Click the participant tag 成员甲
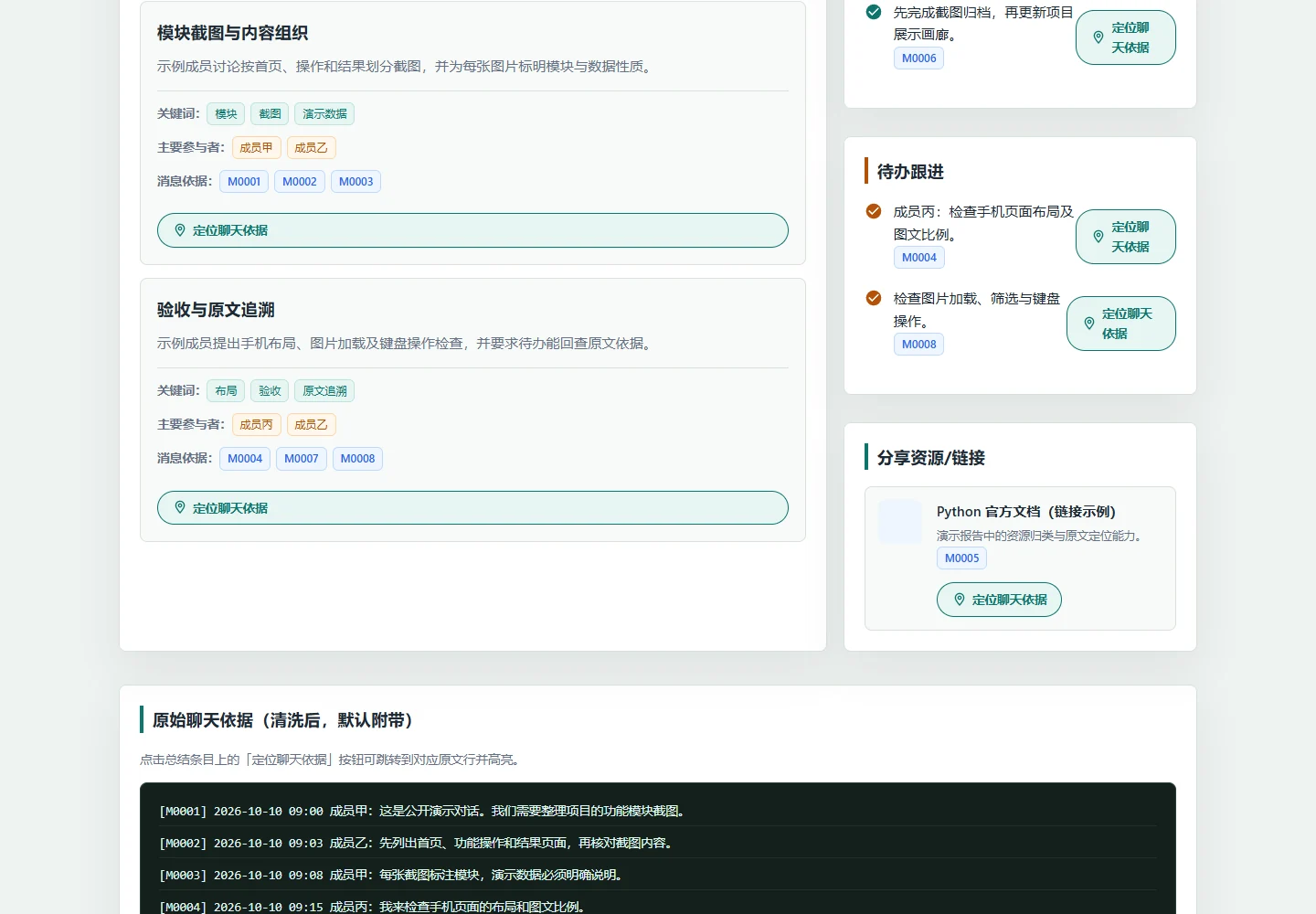The height and width of the screenshot is (914, 1316). pos(256,147)
